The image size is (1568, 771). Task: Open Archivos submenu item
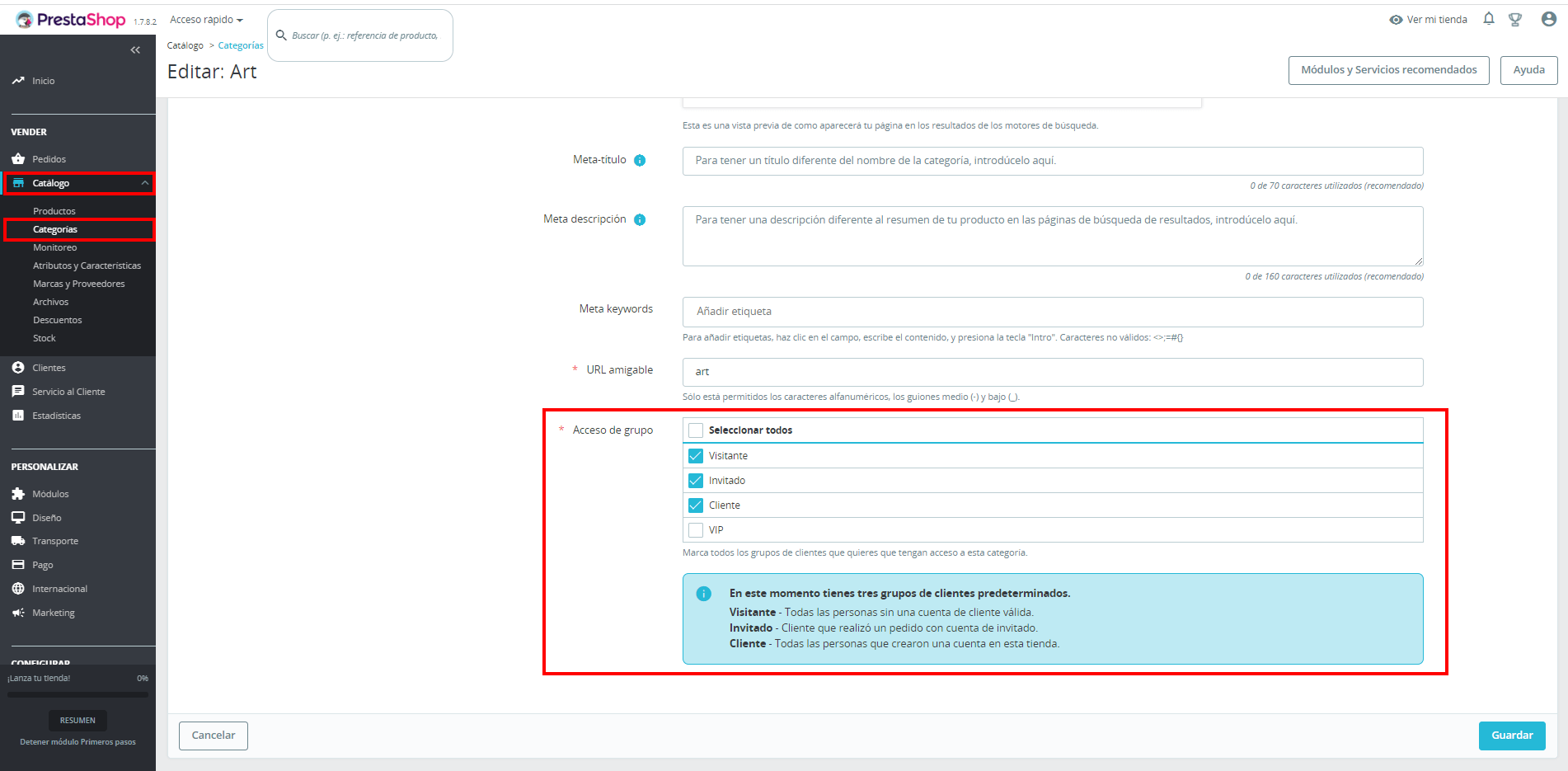coord(51,302)
